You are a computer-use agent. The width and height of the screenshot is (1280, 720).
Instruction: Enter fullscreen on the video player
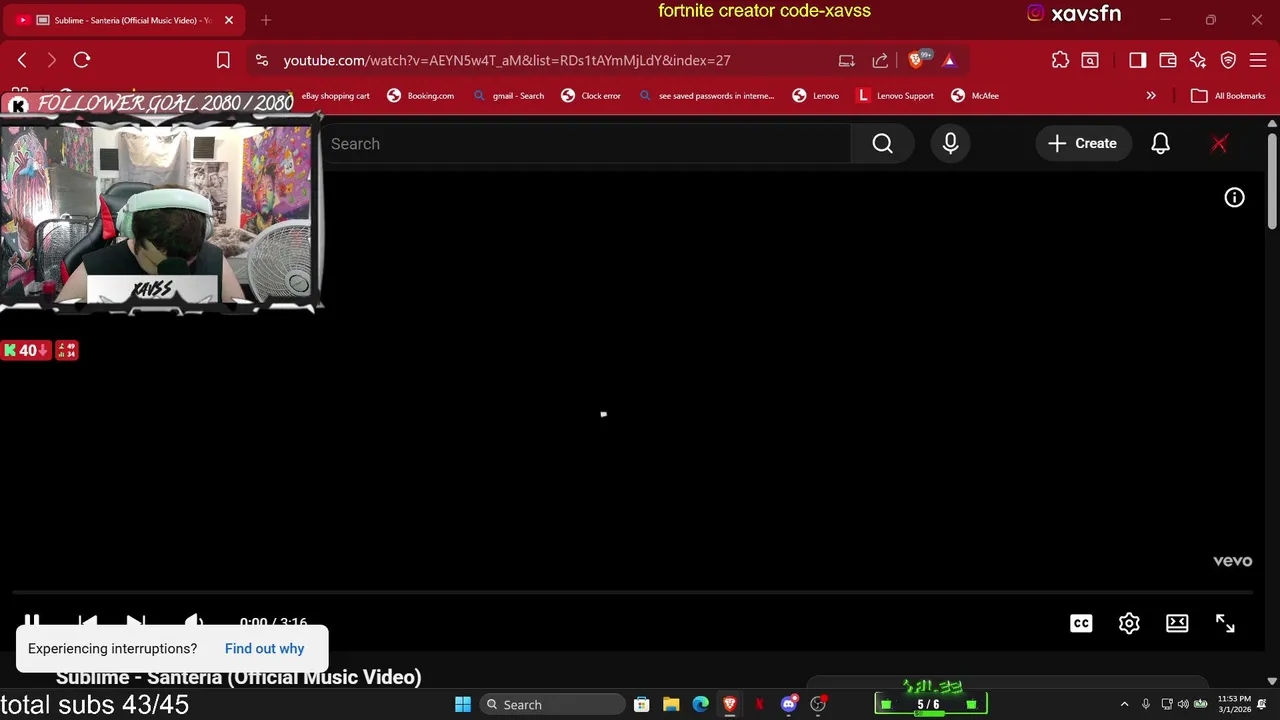pyautogui.click(x=1225, y=623)
